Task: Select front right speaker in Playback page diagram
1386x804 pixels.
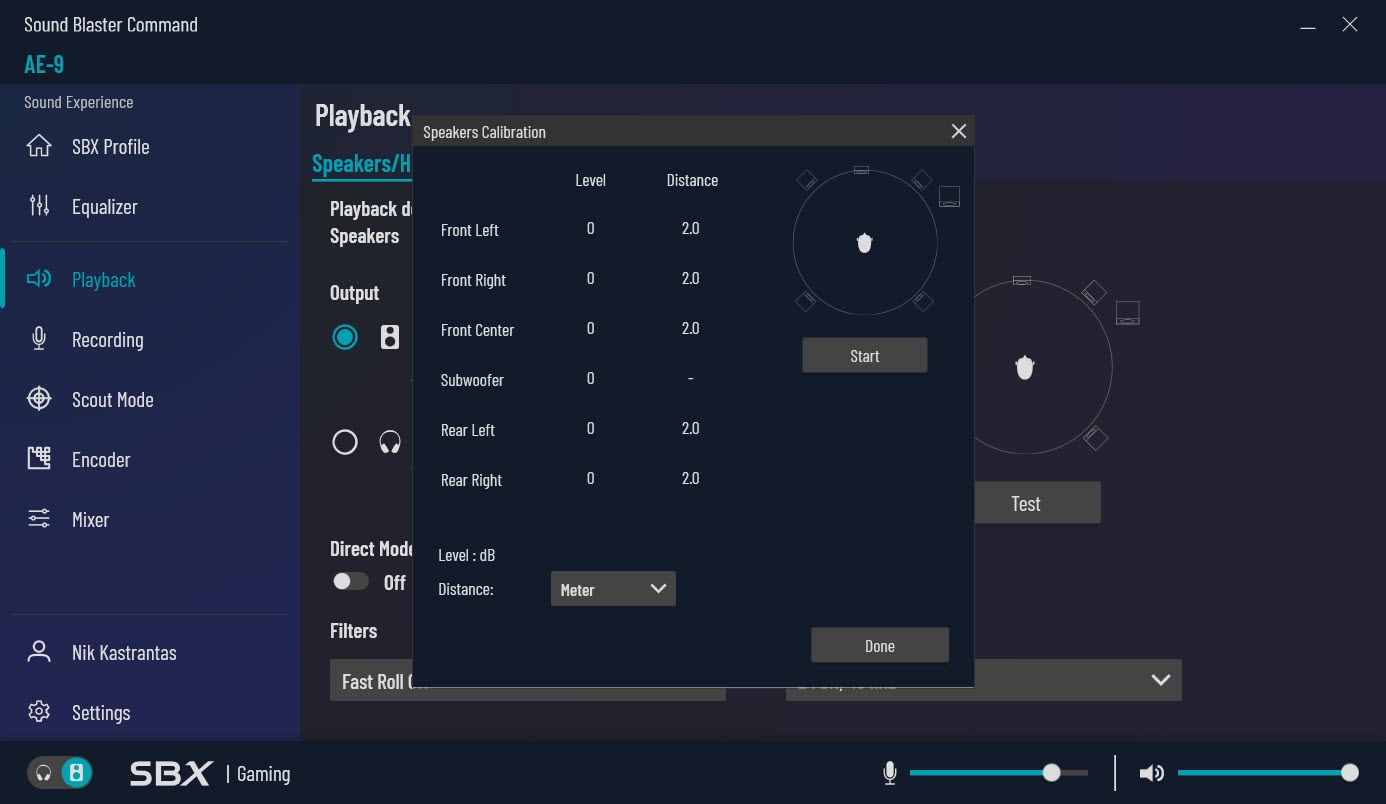Action: [x=1094, y=292]
